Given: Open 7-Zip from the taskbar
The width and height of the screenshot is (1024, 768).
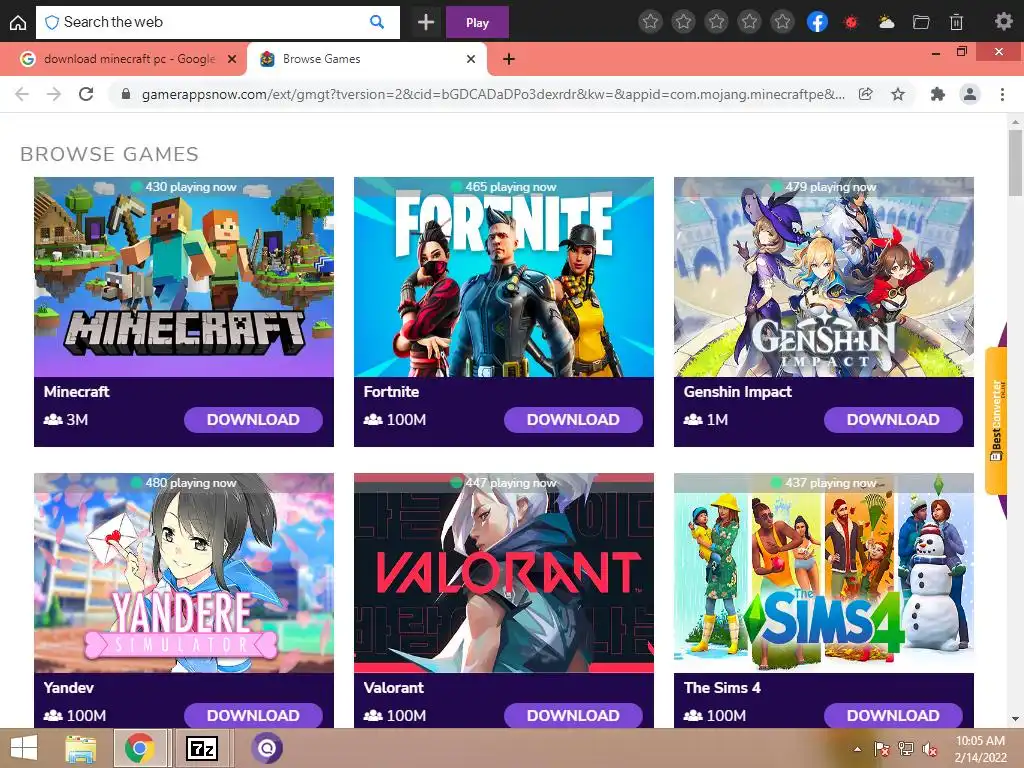Looking at the screenshot, I should [202, 748].
